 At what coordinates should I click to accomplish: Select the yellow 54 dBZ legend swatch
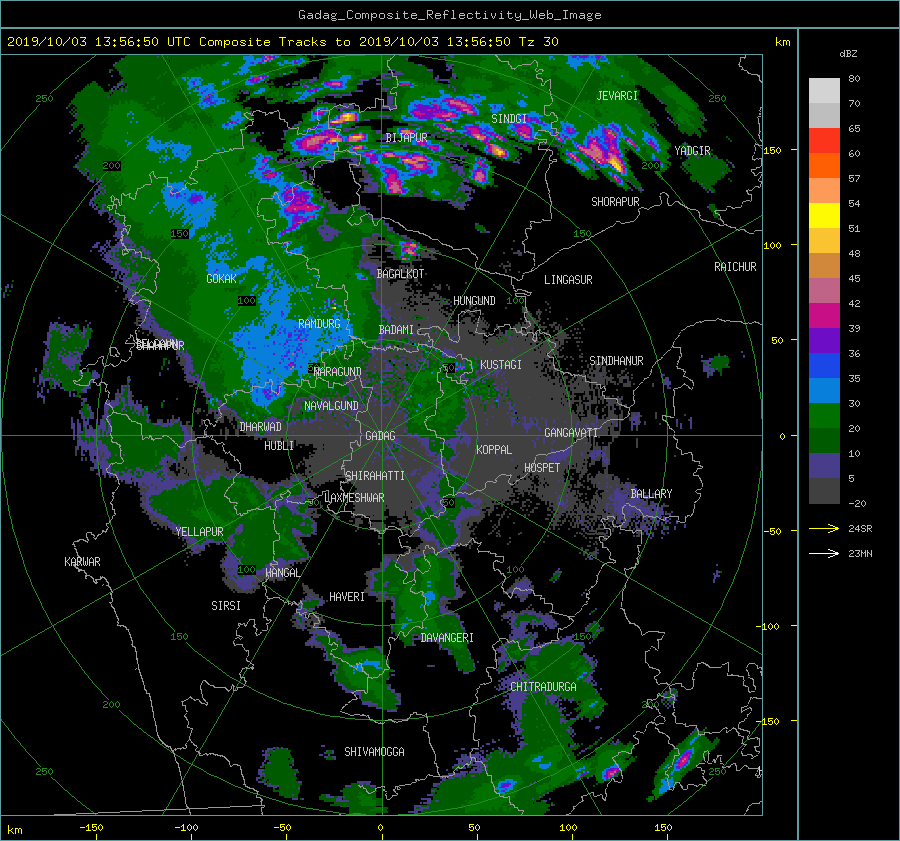click(824, 215)
